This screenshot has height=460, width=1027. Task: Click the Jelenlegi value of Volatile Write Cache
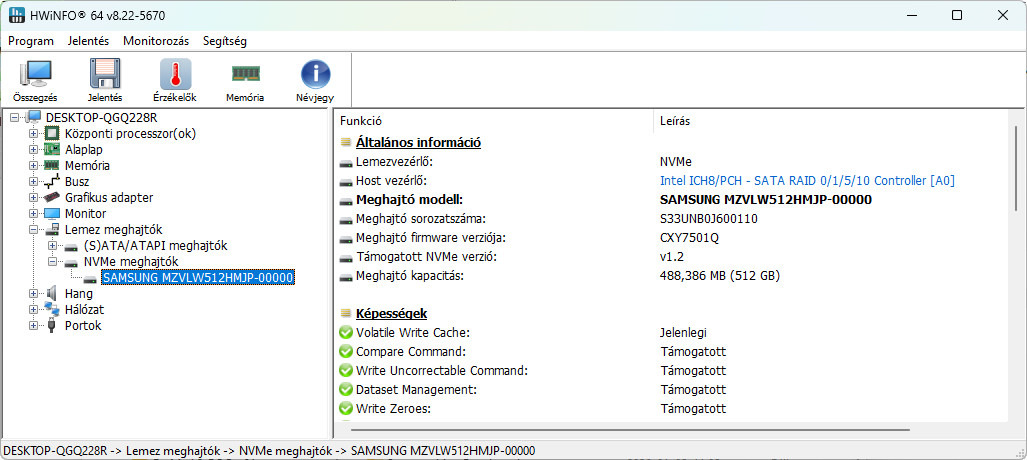(x=683, y=333)
